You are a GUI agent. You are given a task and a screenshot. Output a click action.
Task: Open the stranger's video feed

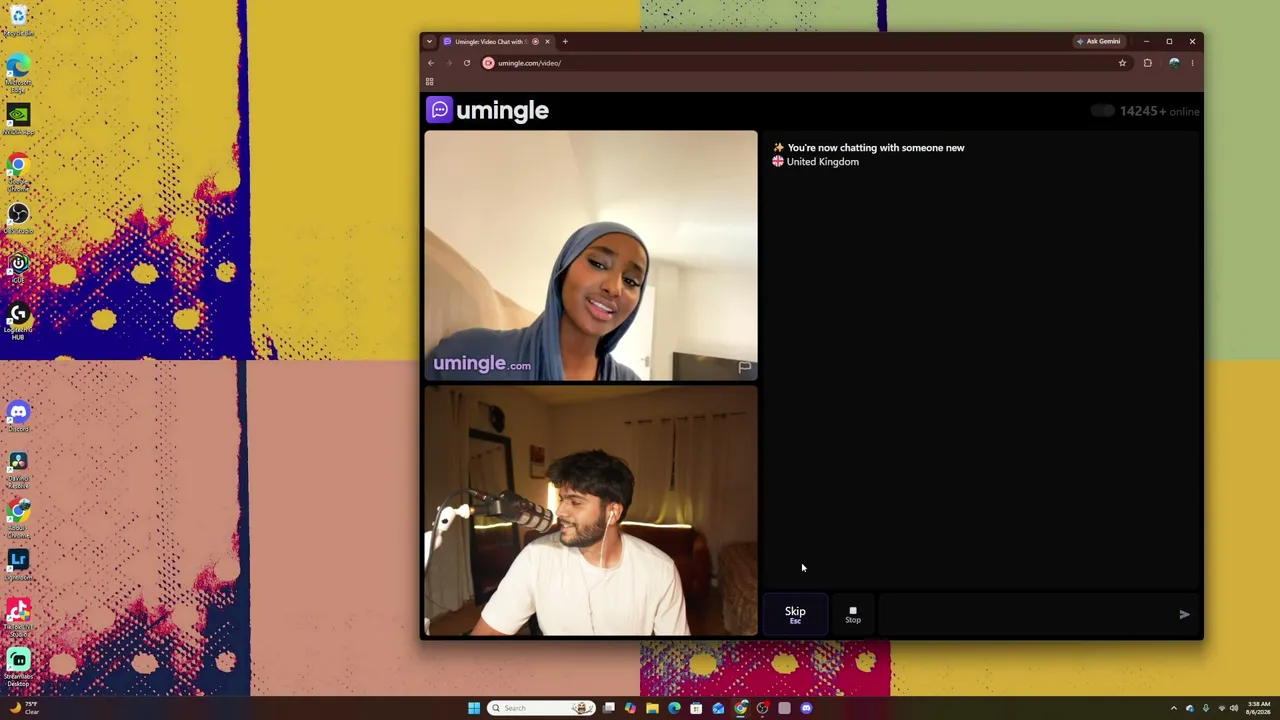click(x=591, y=256)
